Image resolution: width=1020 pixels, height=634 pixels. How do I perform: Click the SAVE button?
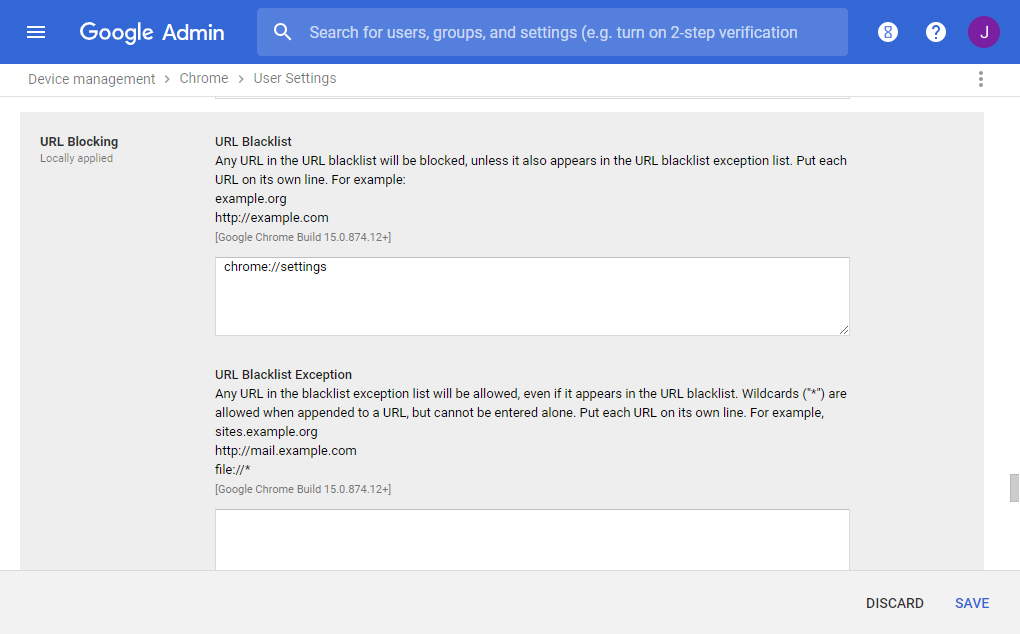click(972, 603)
